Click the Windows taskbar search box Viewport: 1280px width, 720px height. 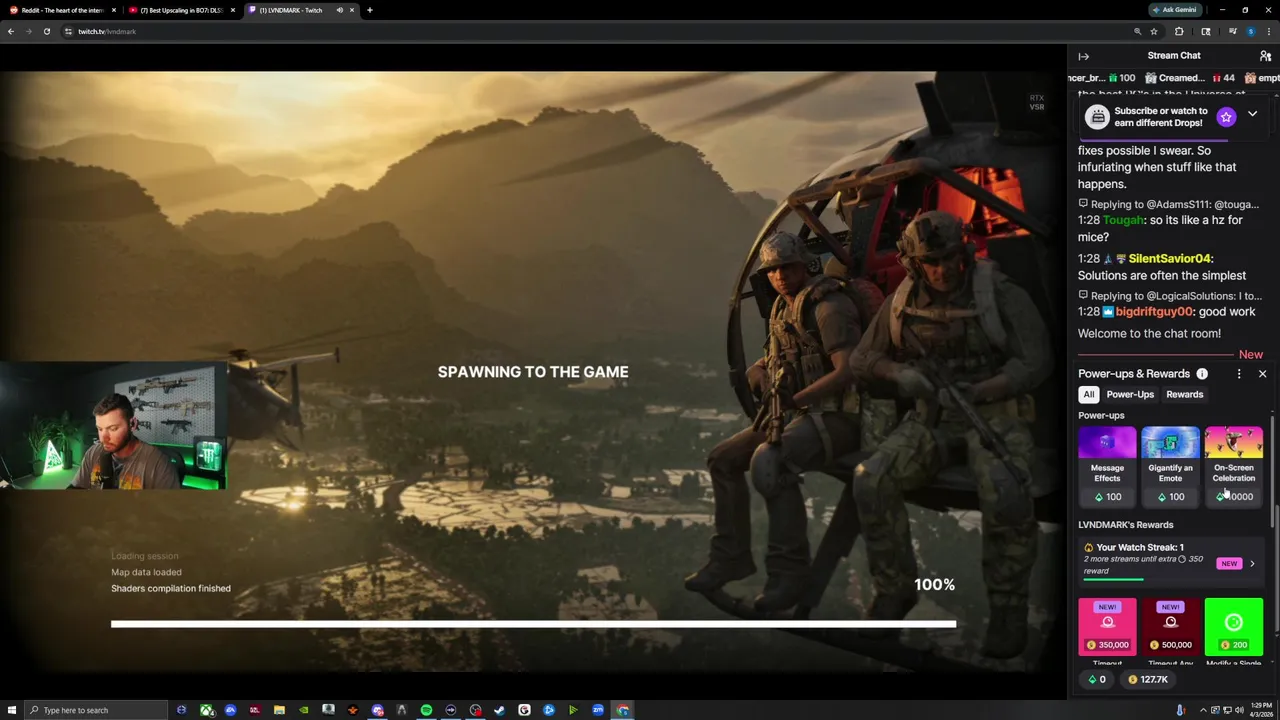click(96, 710)
